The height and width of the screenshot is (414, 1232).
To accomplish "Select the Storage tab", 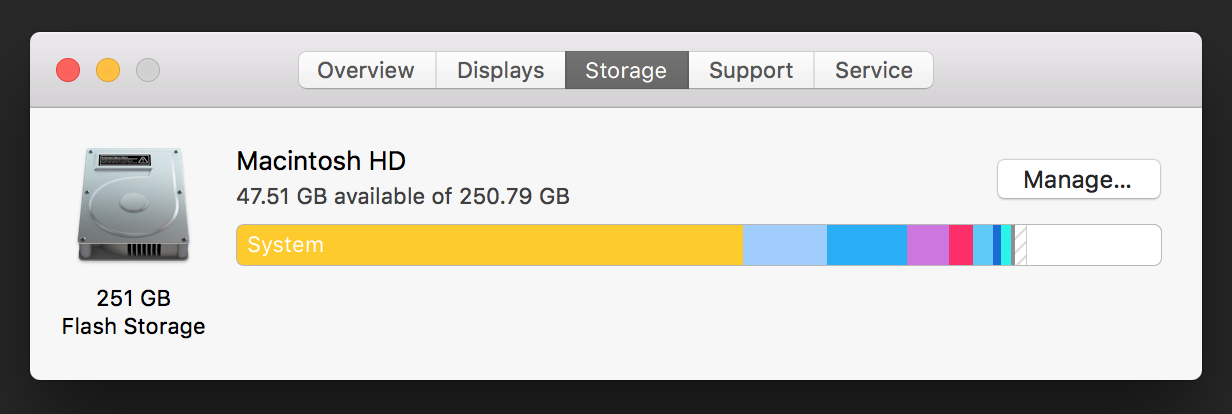I will pos(626,71).
